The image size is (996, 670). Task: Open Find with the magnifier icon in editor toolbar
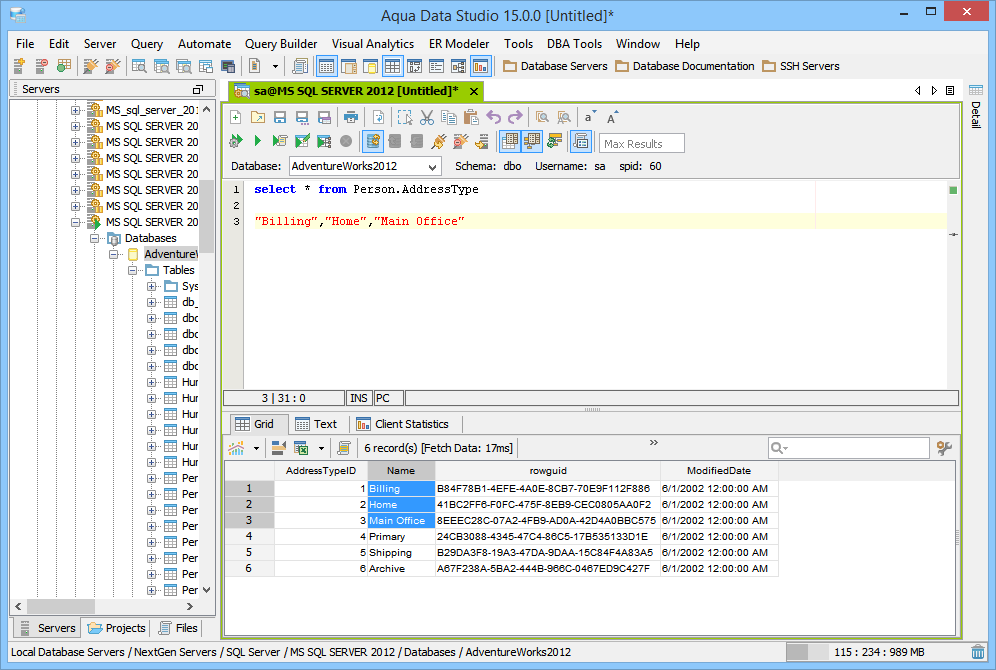(x=542, y=117)
